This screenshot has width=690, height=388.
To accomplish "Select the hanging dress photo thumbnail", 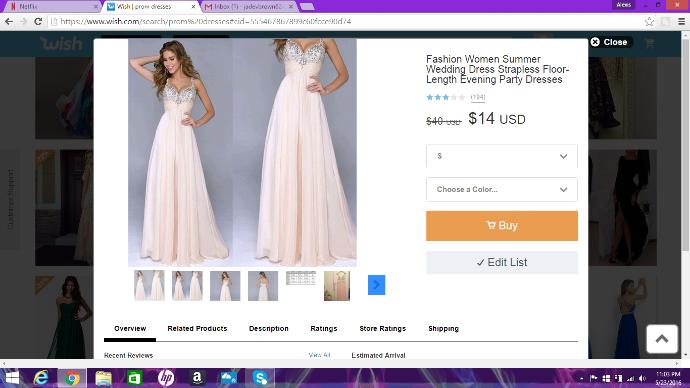I will click(337, 286).
